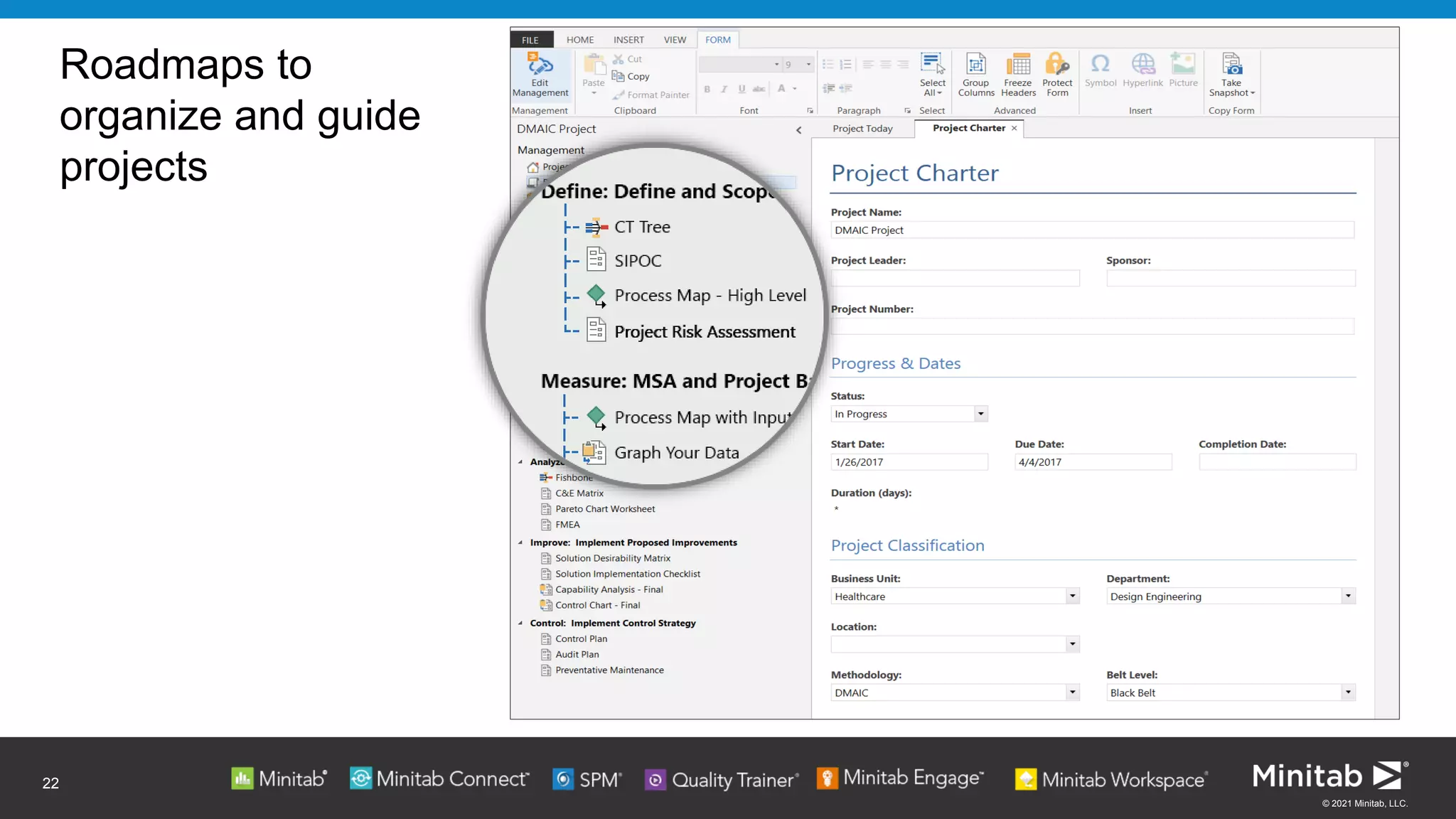Open the font name dropdown
This screenshot has height=819, width=1456.
tap(776, 65)
